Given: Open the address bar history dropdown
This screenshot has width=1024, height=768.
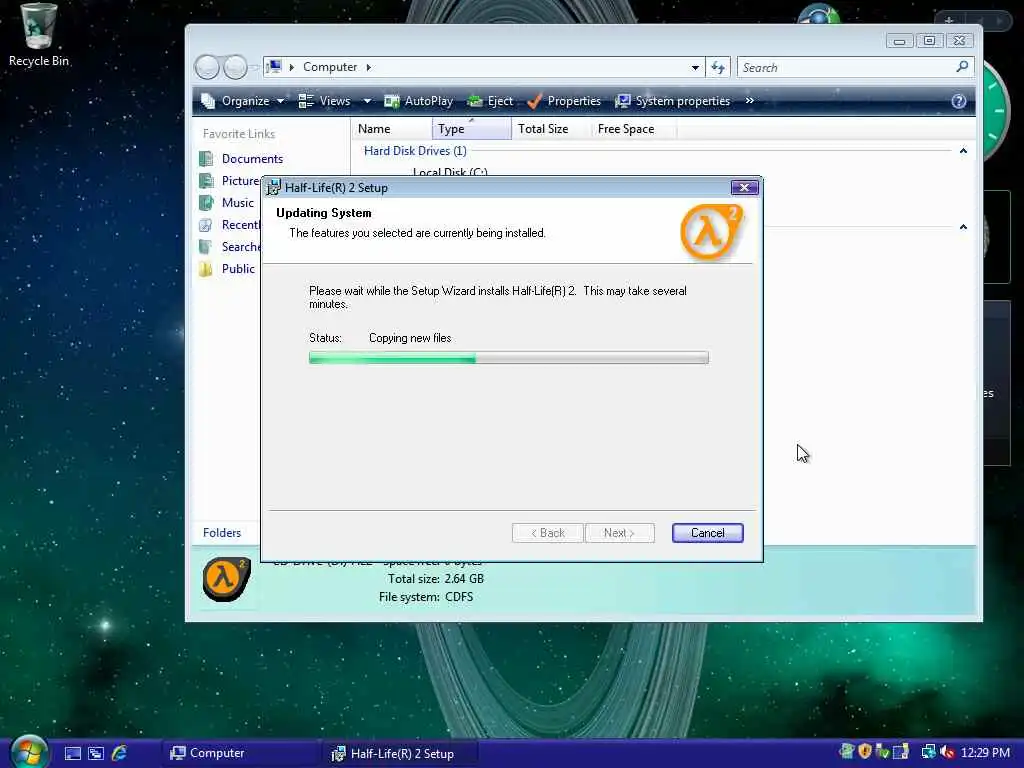Looking at the screenshot, I should point(695,67).
